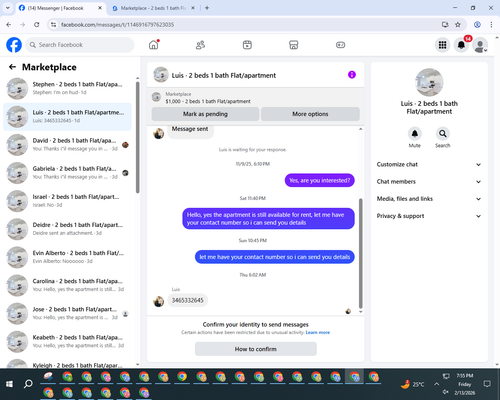Mute this conversation with bell icon
500x400 pixels.
[415, 134]
